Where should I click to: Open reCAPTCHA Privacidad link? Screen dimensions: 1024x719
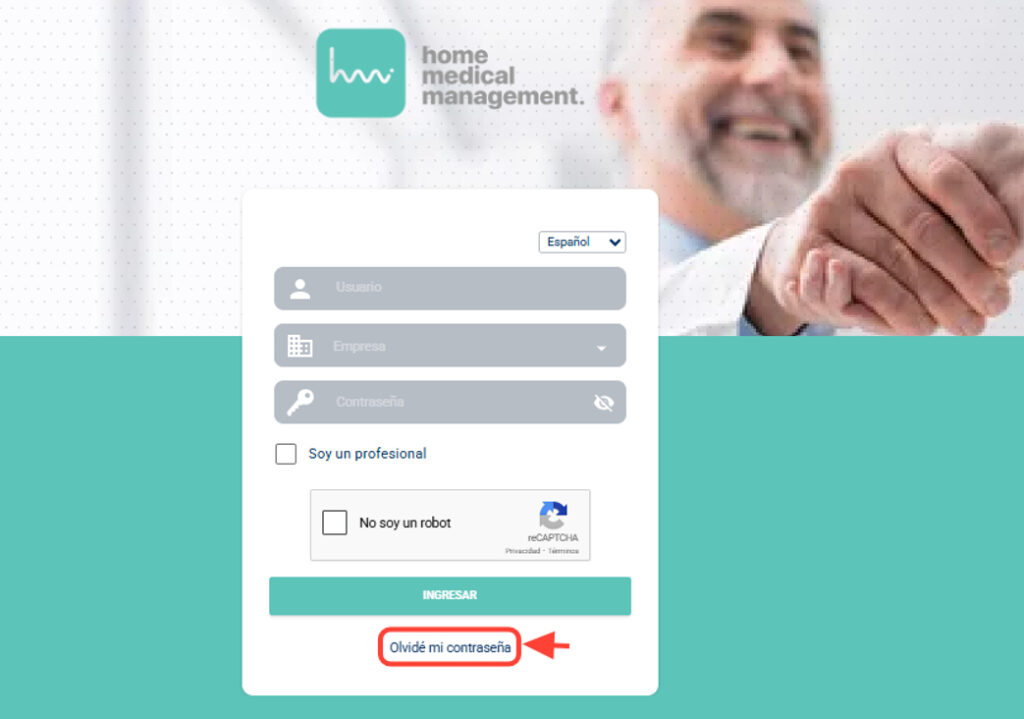pos(522,551)
